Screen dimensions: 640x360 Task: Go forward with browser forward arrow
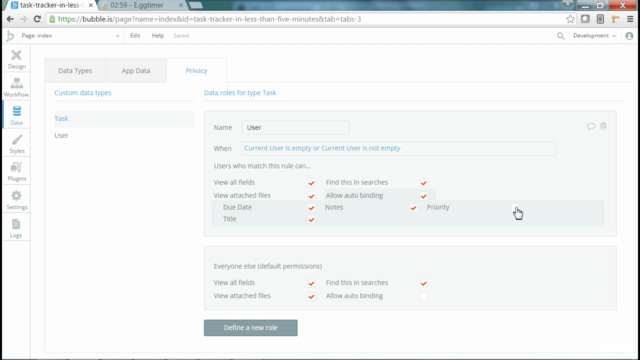click(24, 19)
